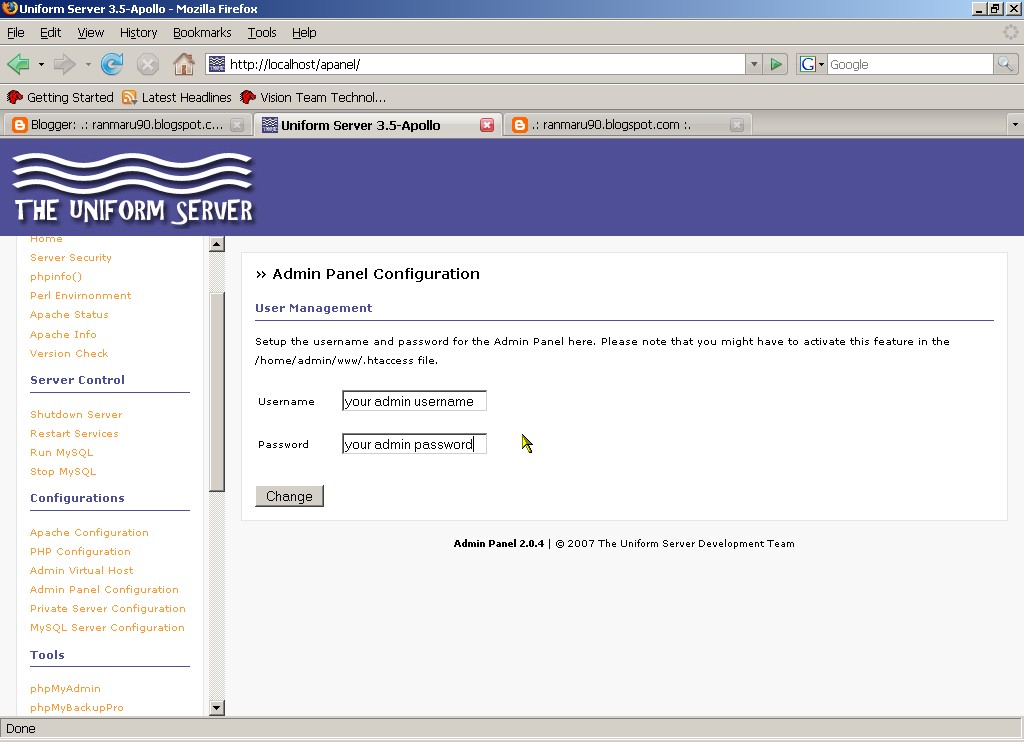This screenshot has height=742, width=1024.
Task: Open the Admin Panel Configuration link
Action: coord(104,589)
